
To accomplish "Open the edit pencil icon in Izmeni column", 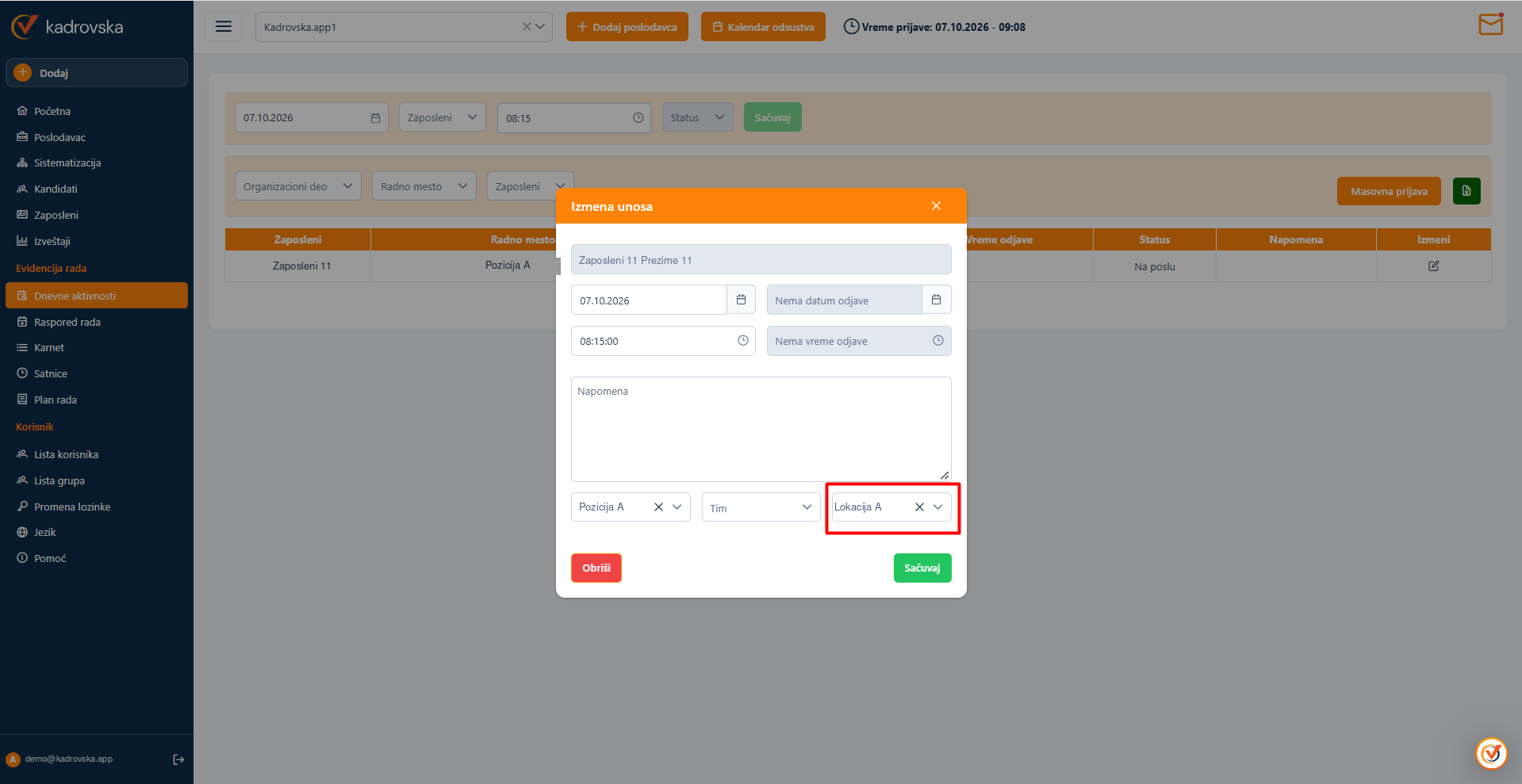I will pos(1433,266).
